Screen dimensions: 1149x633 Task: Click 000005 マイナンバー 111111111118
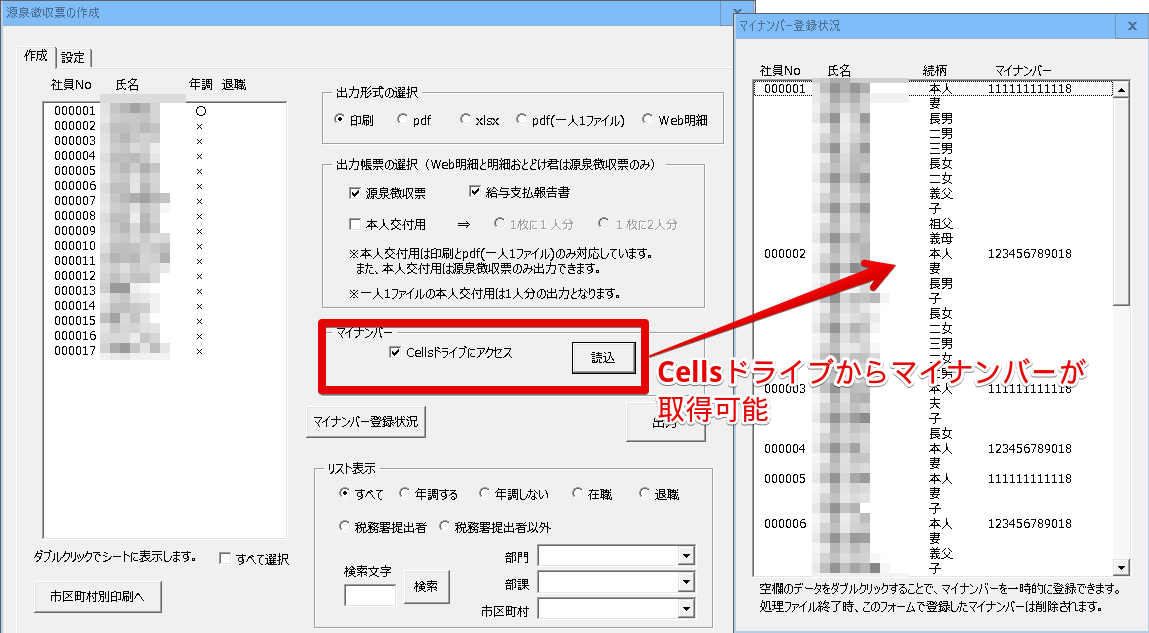point(1029,478)
